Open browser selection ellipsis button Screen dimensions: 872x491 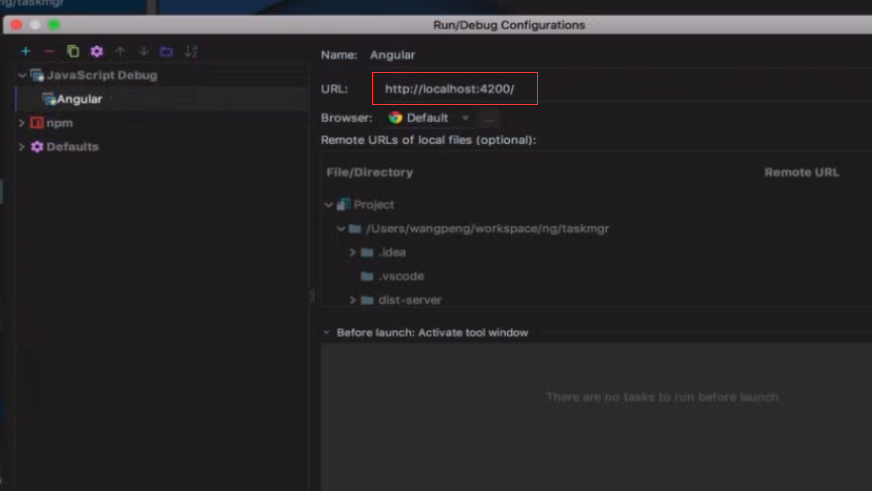489,118
